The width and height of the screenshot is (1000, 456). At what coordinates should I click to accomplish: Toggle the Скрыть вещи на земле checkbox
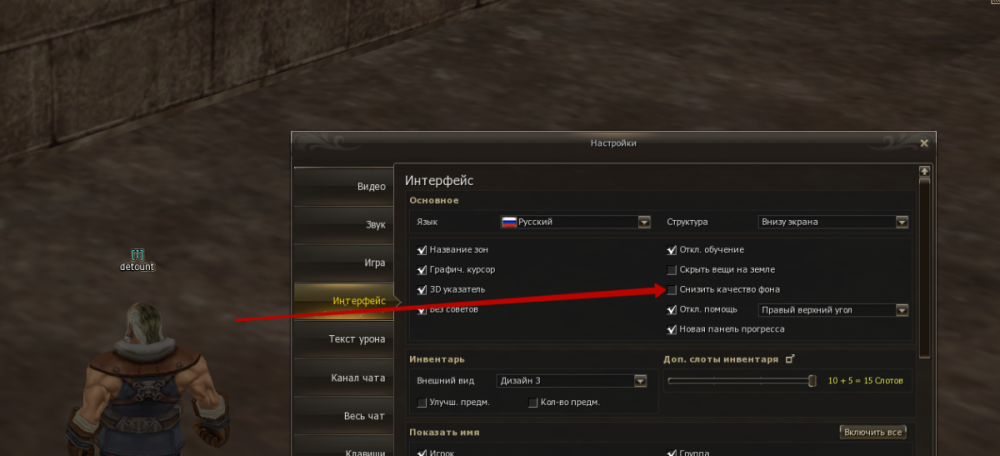coord(672,270)
